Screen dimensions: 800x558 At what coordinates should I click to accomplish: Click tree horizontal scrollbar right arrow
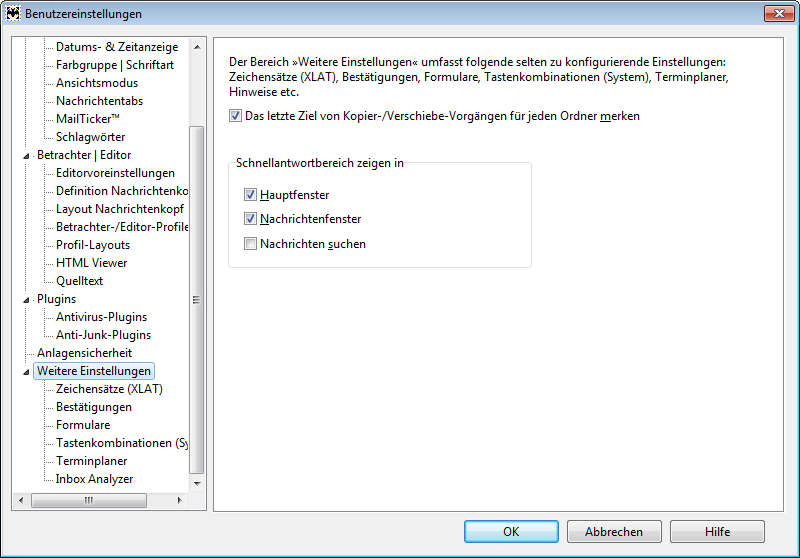[x=179, y=500]
